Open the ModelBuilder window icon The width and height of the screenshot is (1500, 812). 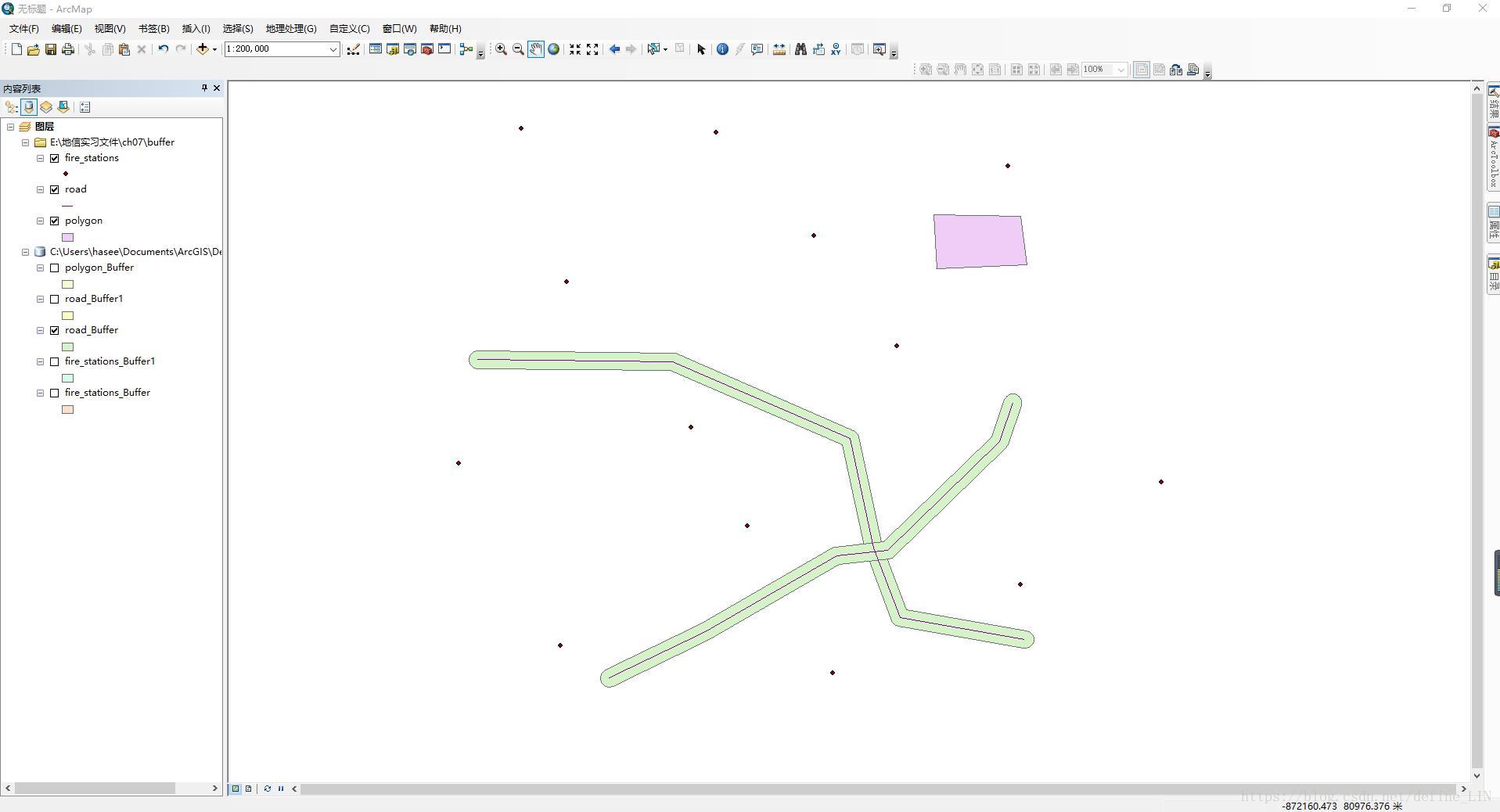466,49
